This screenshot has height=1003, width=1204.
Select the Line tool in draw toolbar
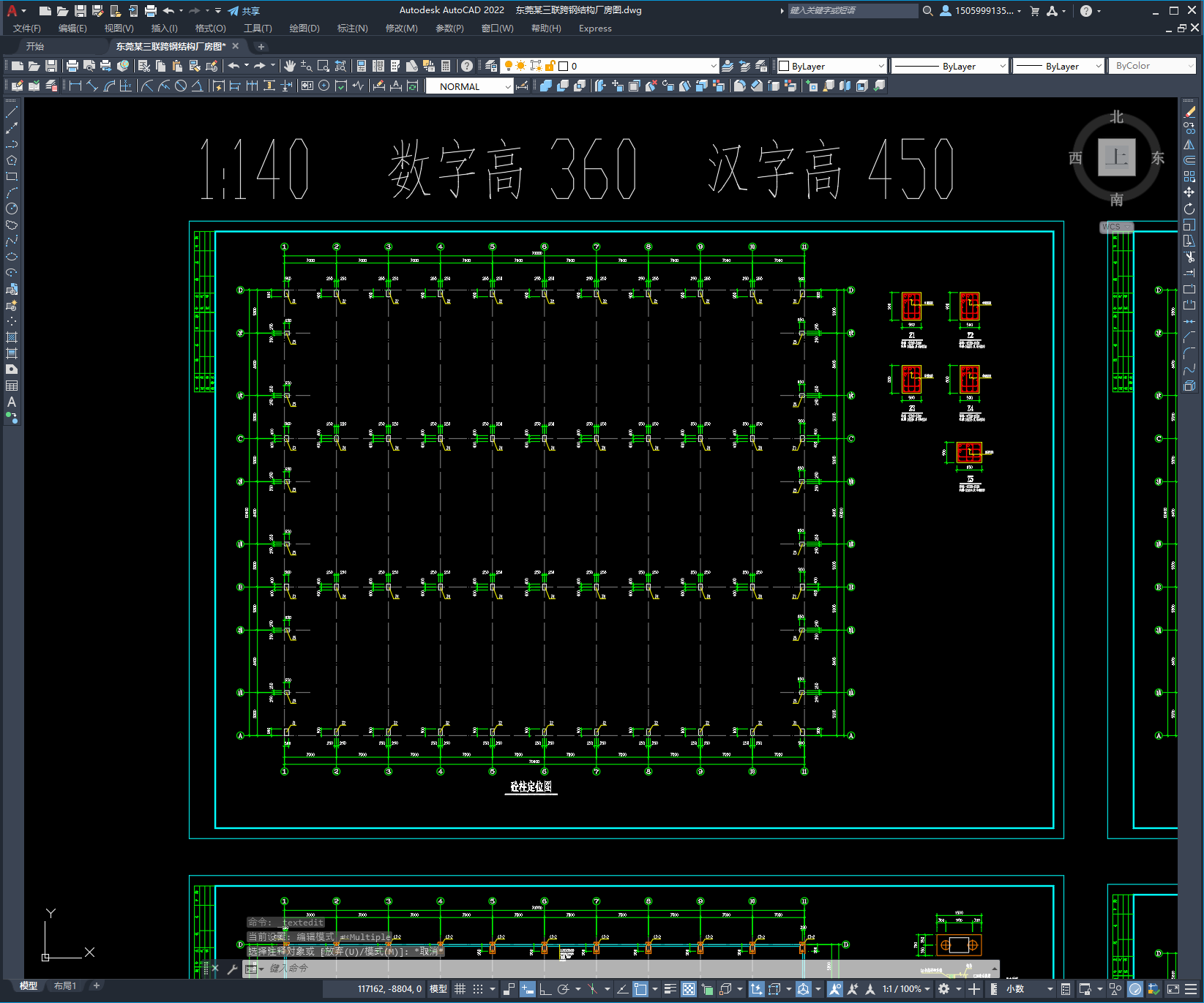(x=12, y=113)
